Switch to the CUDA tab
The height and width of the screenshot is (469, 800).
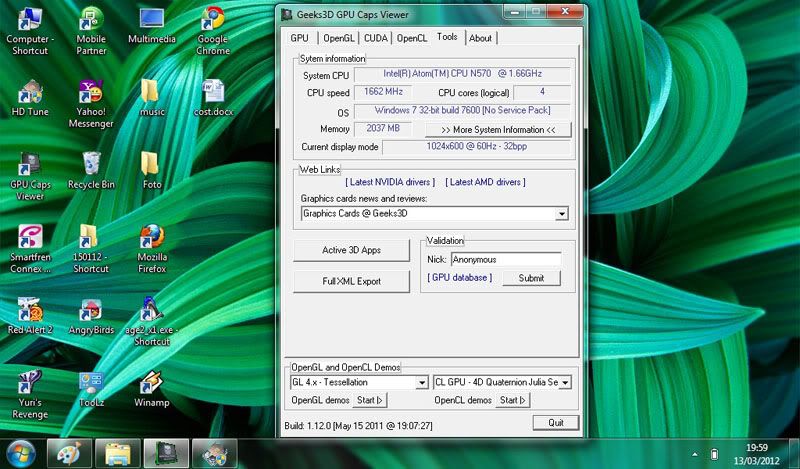(376, 38)
